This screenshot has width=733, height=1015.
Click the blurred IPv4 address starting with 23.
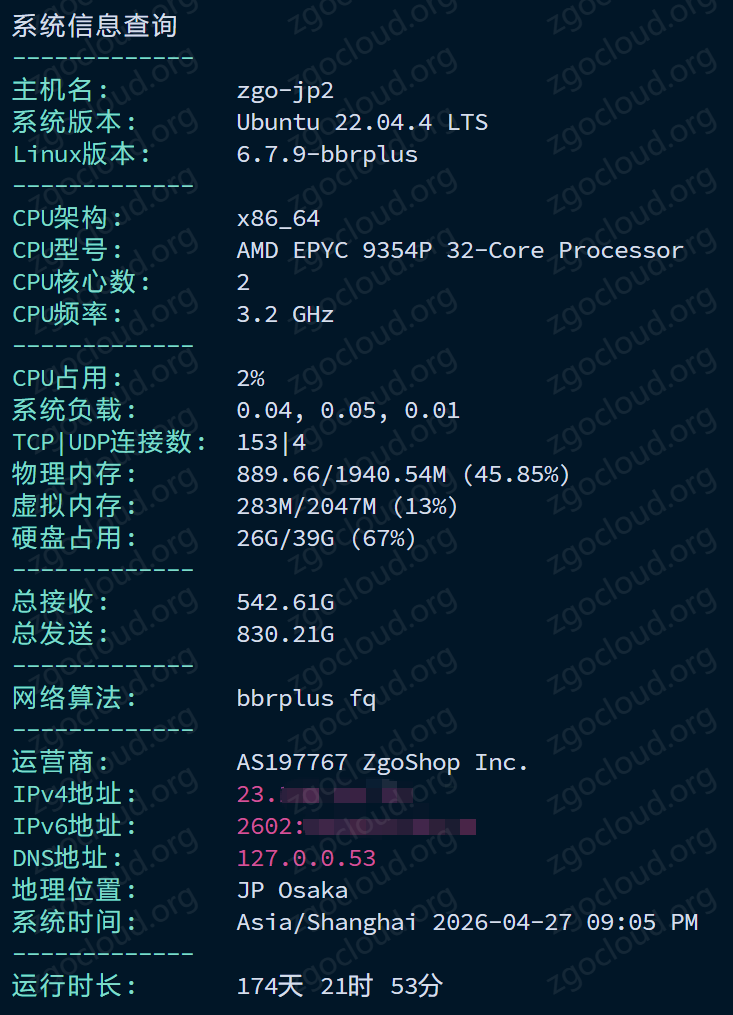325,794
